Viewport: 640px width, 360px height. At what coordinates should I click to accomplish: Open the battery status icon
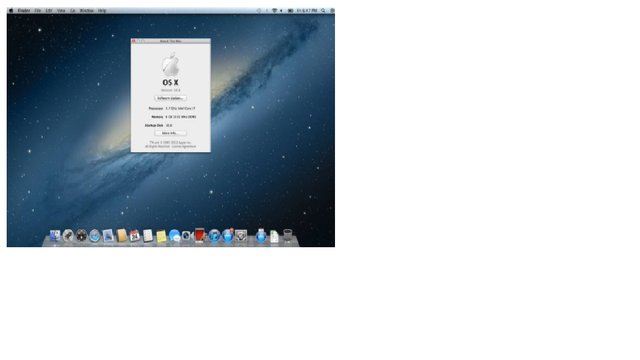coord(290,11)
